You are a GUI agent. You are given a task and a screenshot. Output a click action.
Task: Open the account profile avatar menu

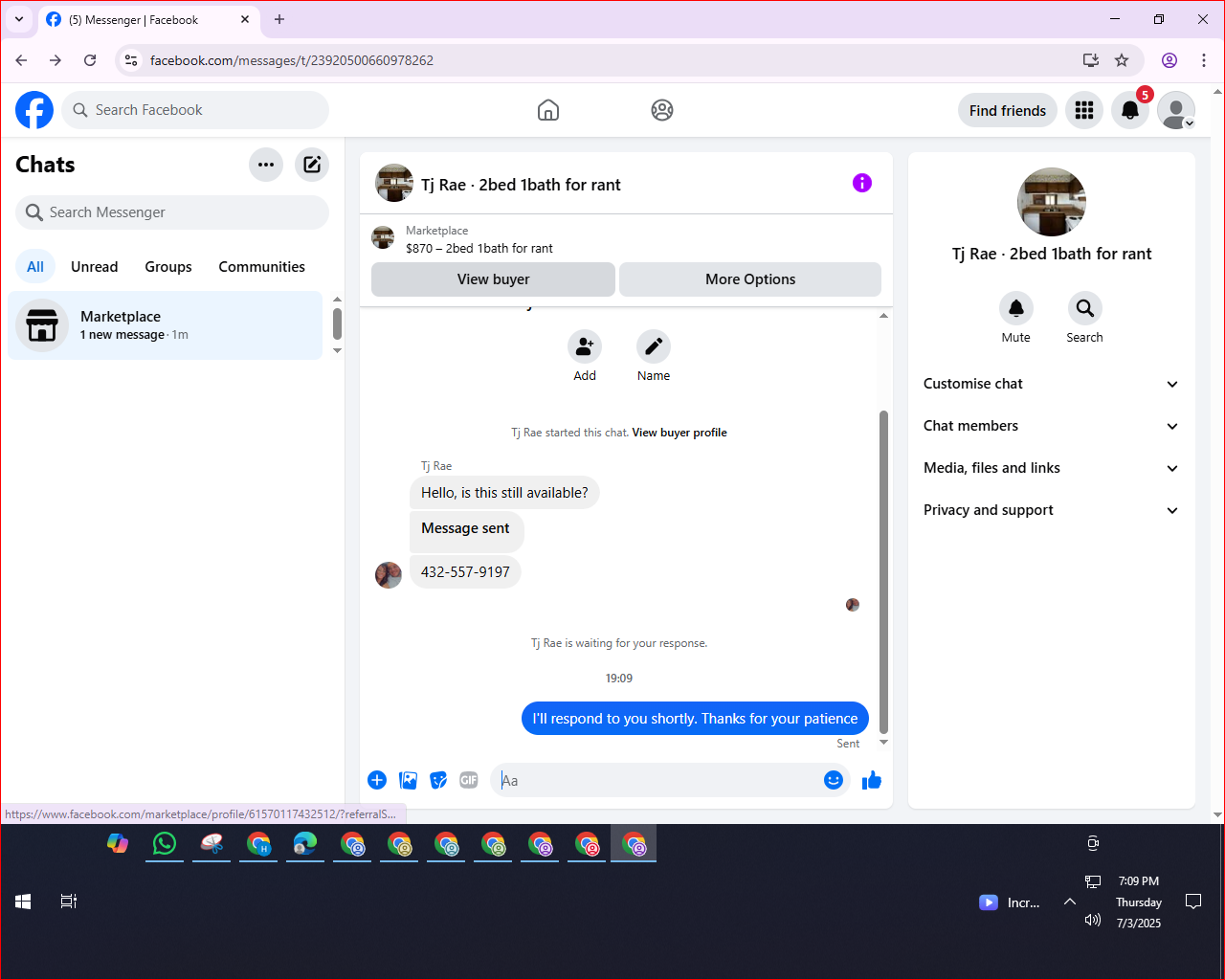point(1176,110)
